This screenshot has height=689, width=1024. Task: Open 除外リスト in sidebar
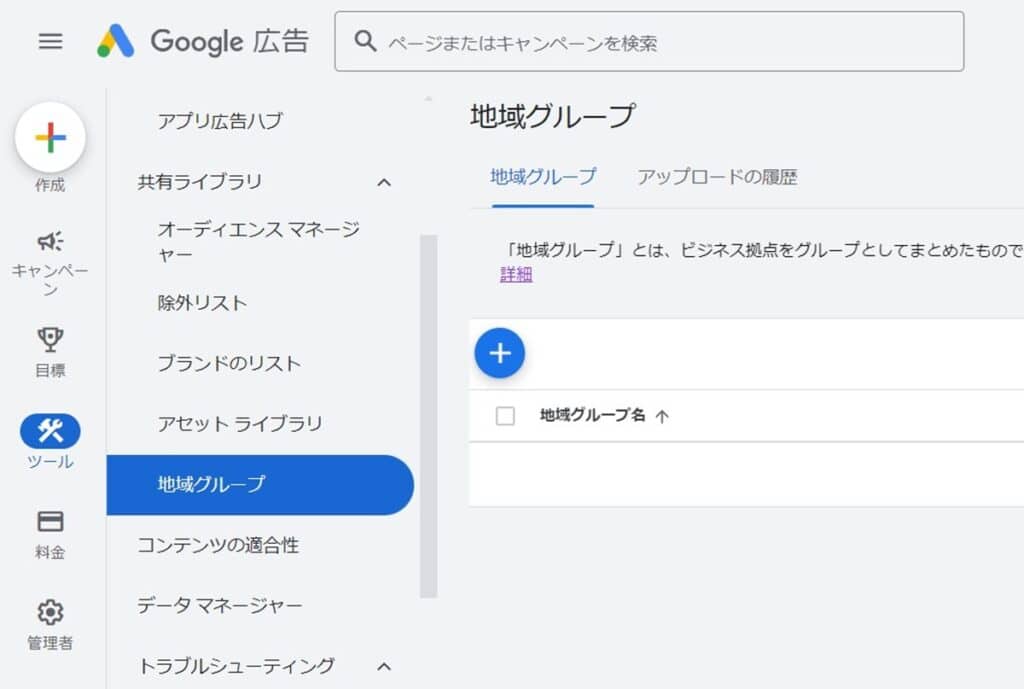(202, 302)
